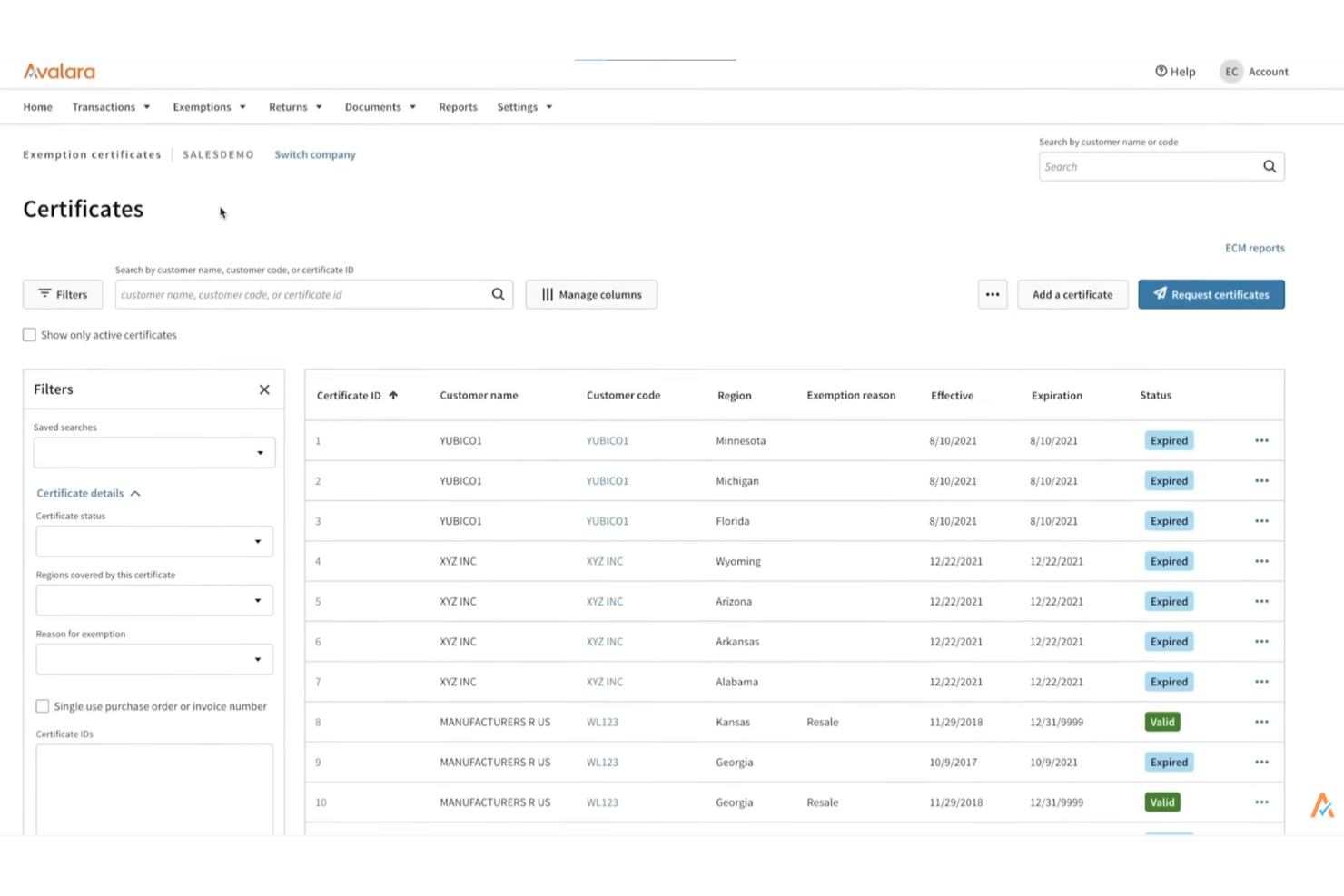Image resolution: width=1344 pixels, height=896 pixels.
Task: Click the Avalara logo
Action: (58, 71)
